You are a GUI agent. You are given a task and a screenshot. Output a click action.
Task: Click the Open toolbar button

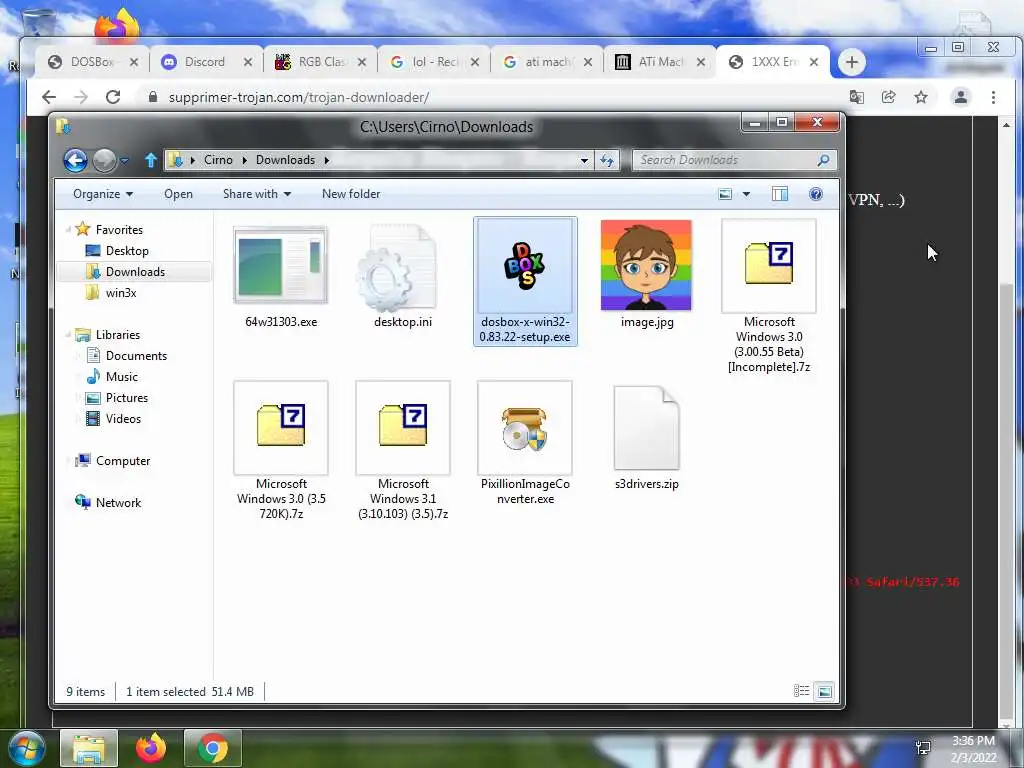pyautogui.click(x=178, y=194)
